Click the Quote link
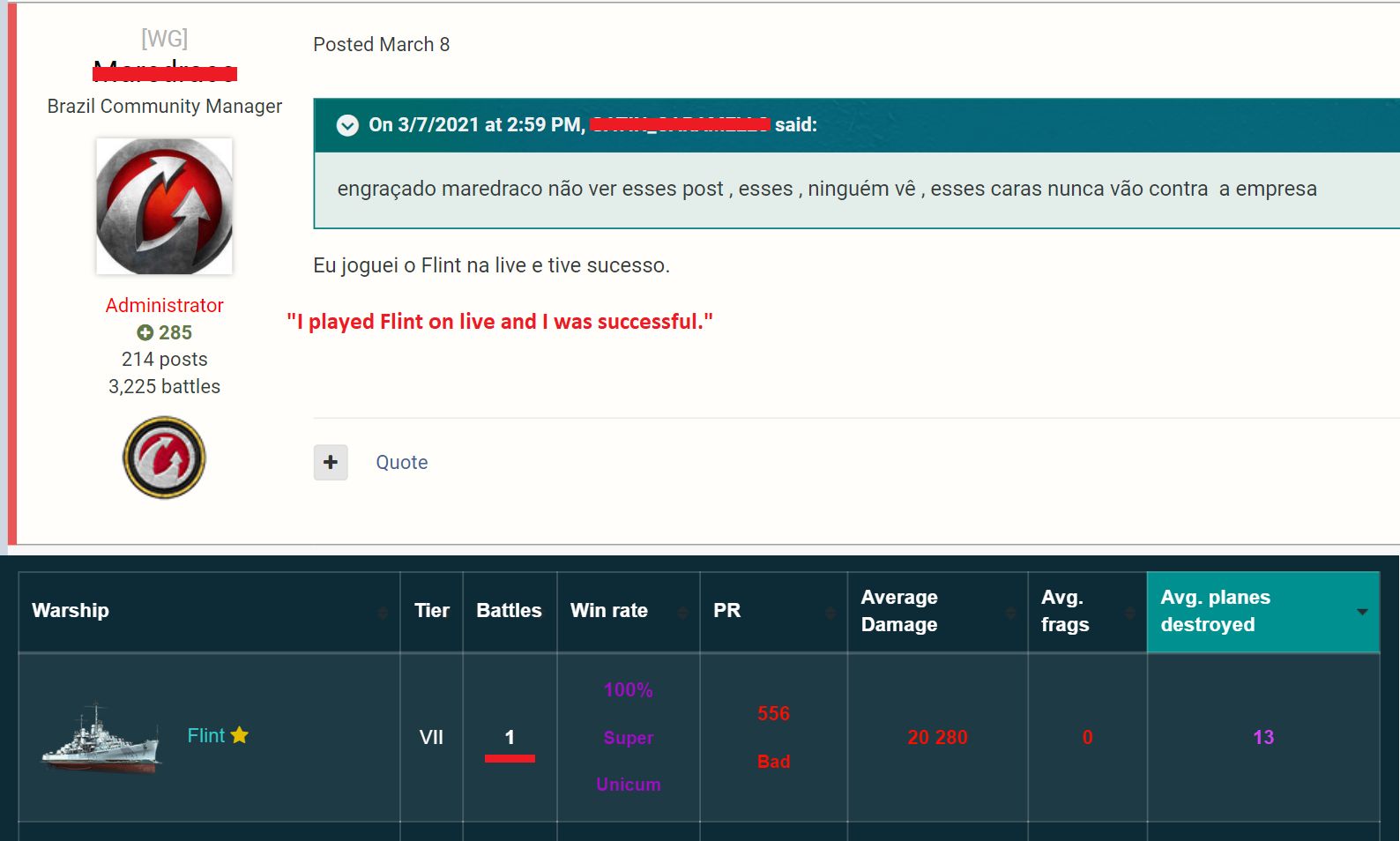The height and width of the screenshot is (841, 1400). pyautogui.click(x=401, y=462)
